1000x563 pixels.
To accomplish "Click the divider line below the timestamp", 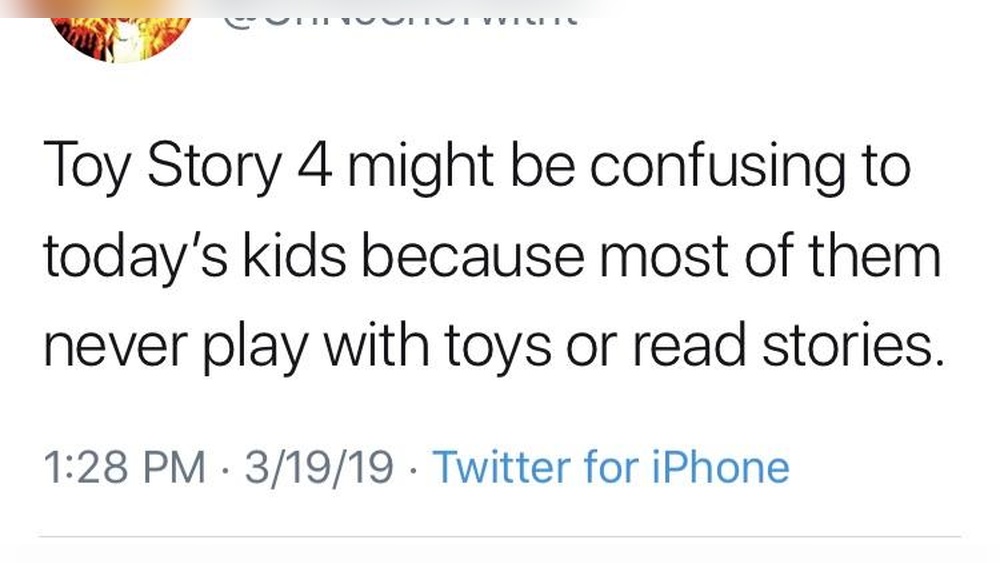I will coord(500,537).
